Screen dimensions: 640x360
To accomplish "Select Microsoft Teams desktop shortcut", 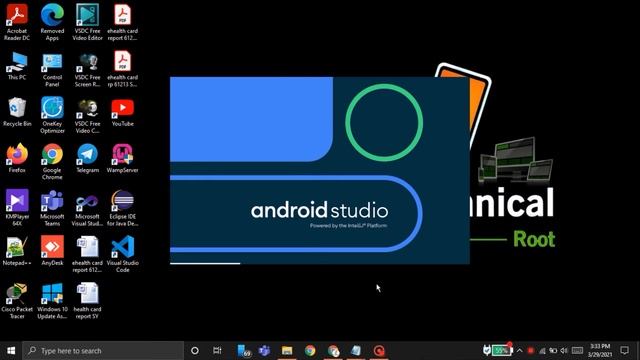I will tap(52, 208).
